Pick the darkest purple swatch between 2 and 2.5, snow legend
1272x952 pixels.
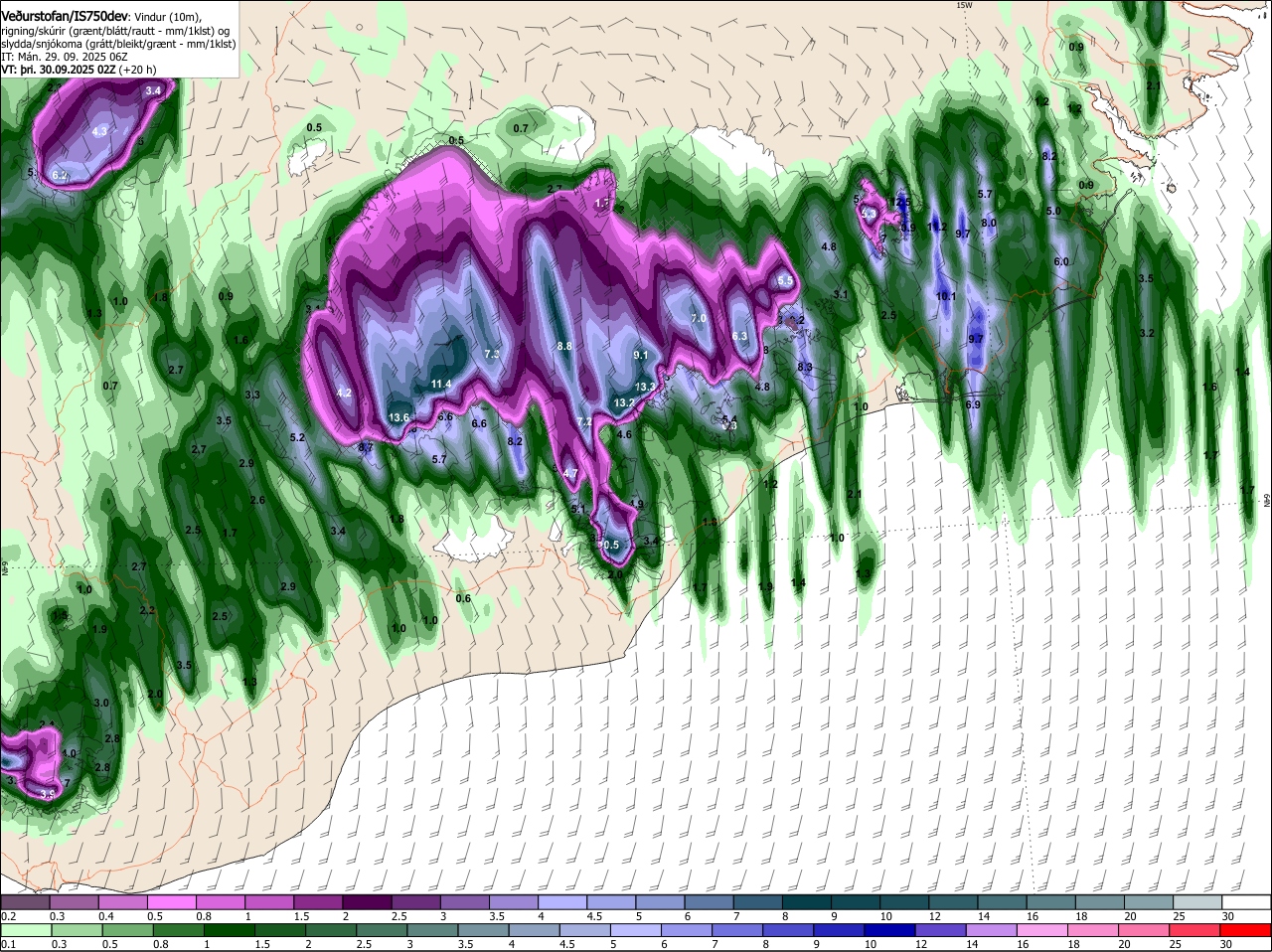(x=367, y=901)
